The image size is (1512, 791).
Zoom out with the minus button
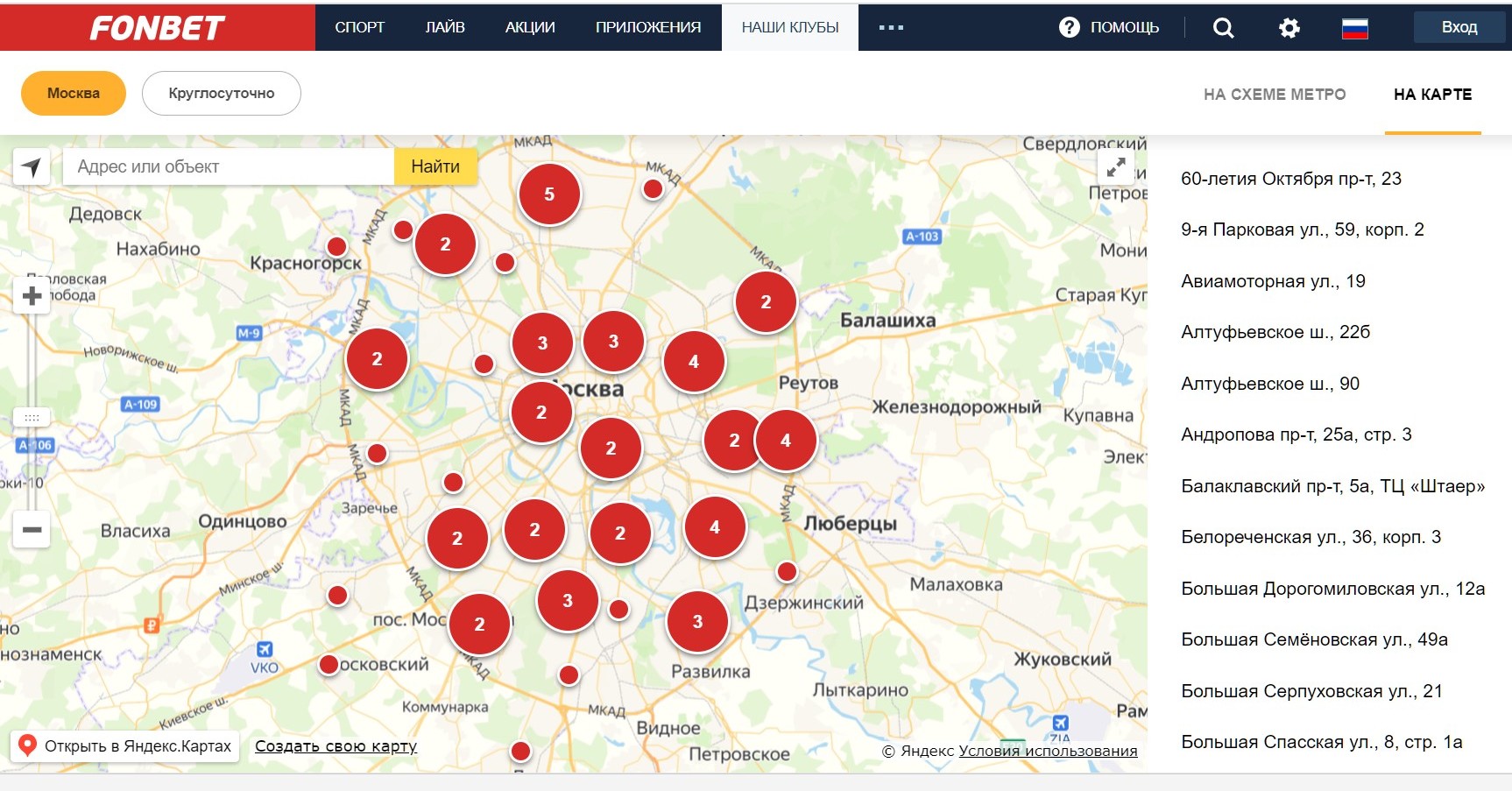click(32, 529)
